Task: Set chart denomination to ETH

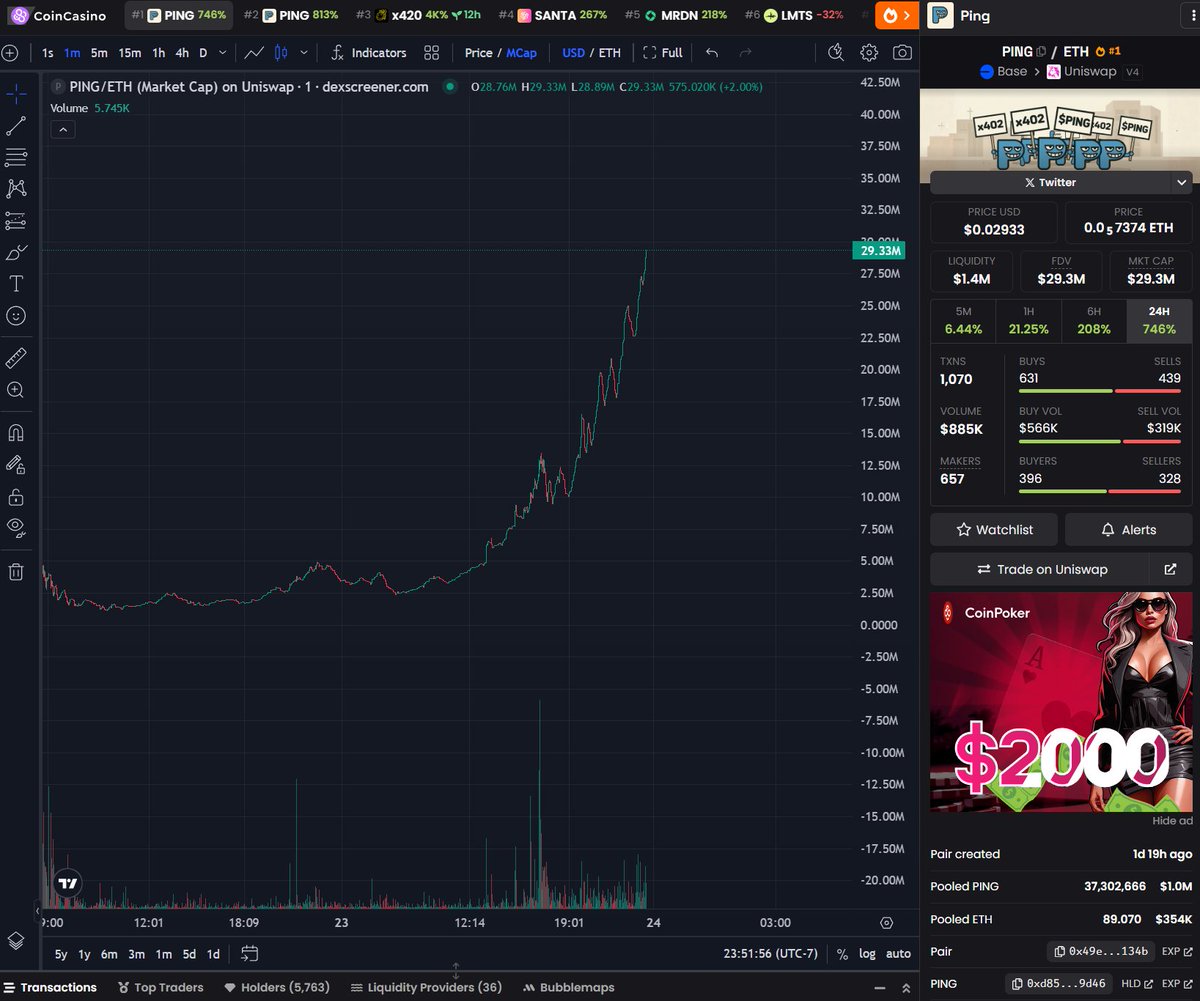Action: coord(610,52)
